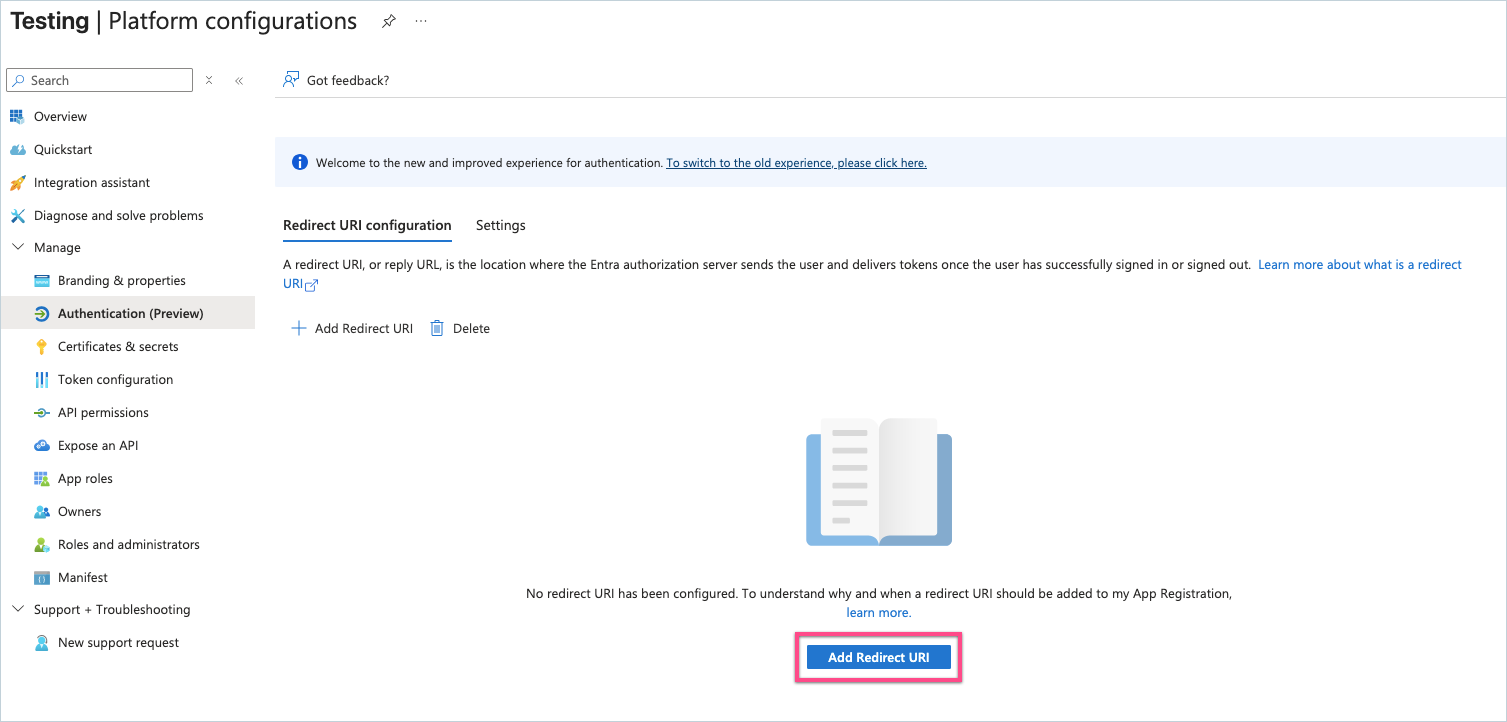This screenshot has width=1507, height=722.
Task: Click the Diagnose and solve problems text
Action: 119,216
